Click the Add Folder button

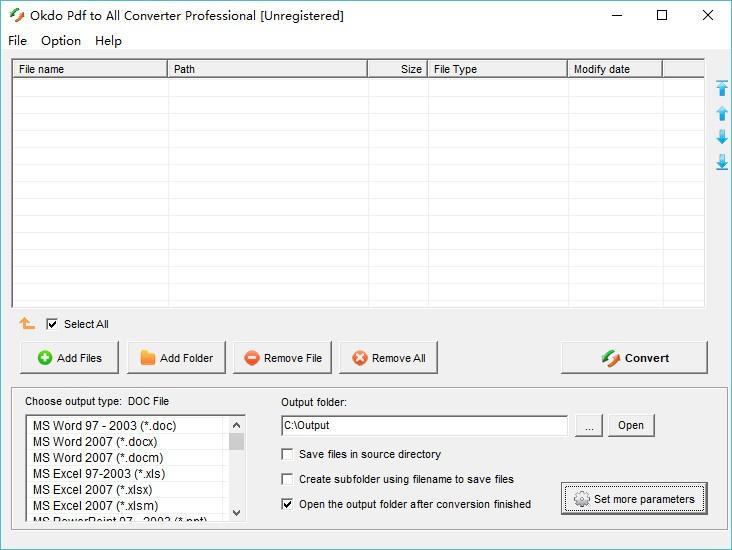176,358
